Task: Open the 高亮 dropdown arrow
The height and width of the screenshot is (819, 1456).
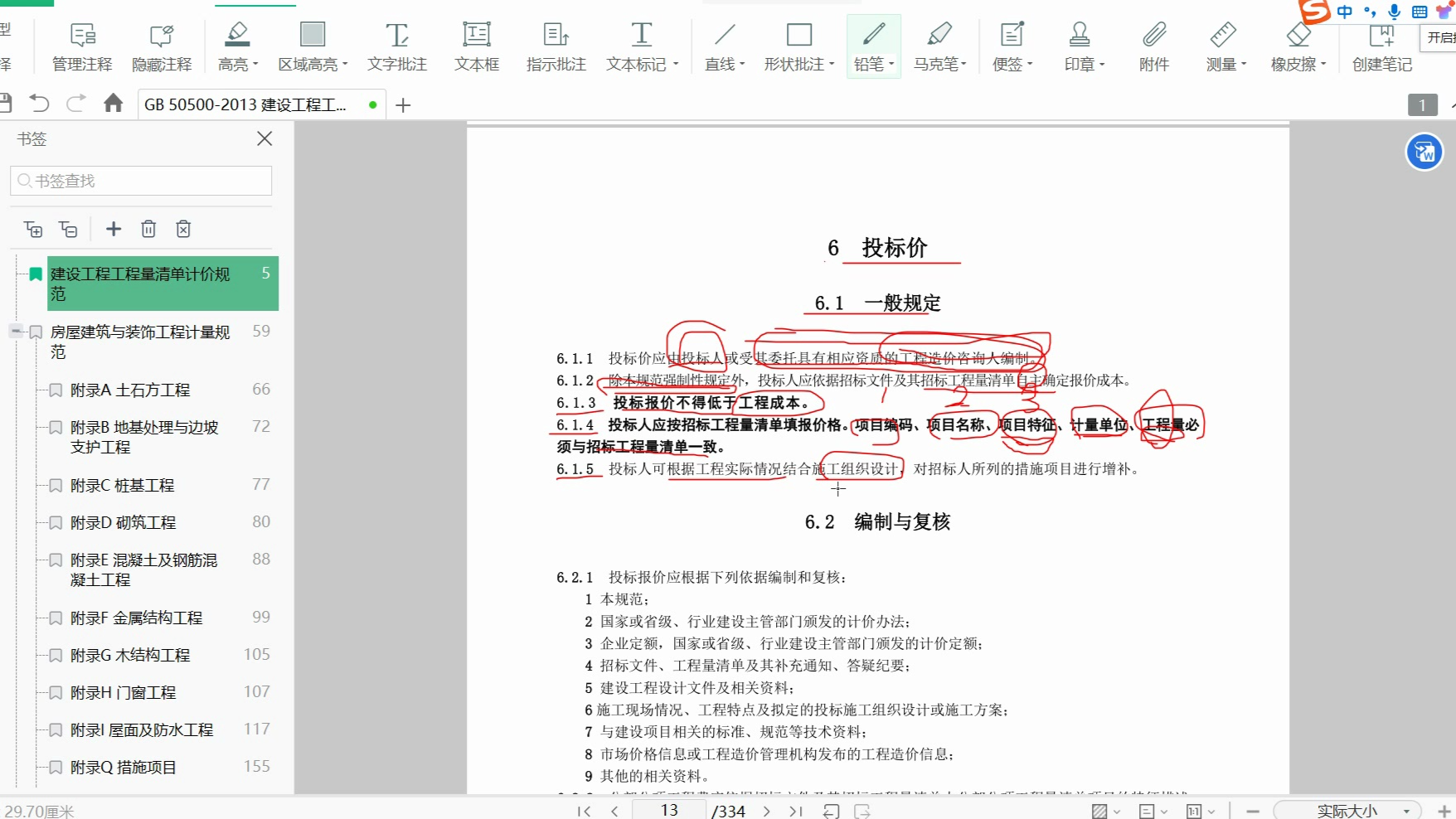Action: tap(255, 64)
